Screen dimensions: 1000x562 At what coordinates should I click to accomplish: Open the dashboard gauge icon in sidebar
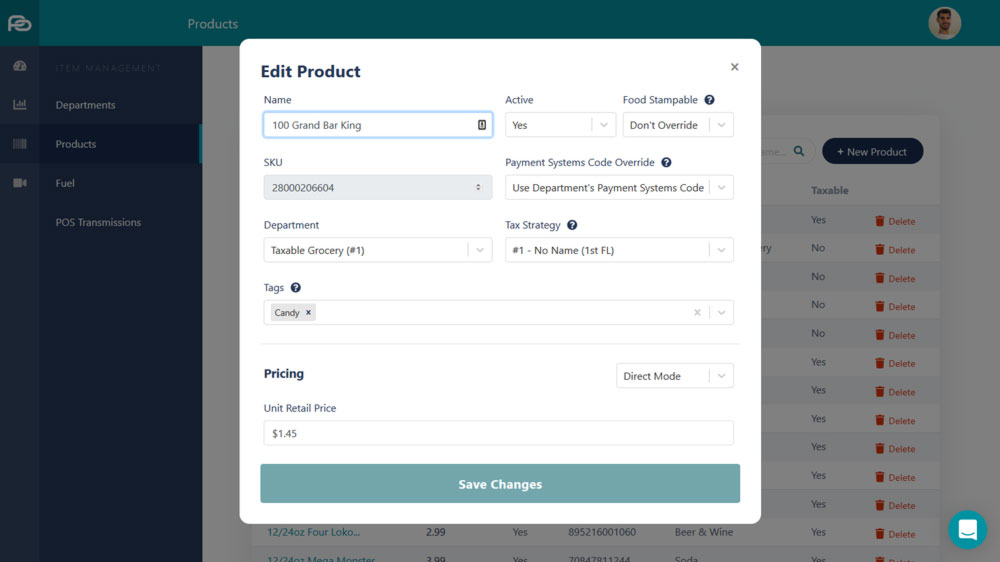(20, 66)
